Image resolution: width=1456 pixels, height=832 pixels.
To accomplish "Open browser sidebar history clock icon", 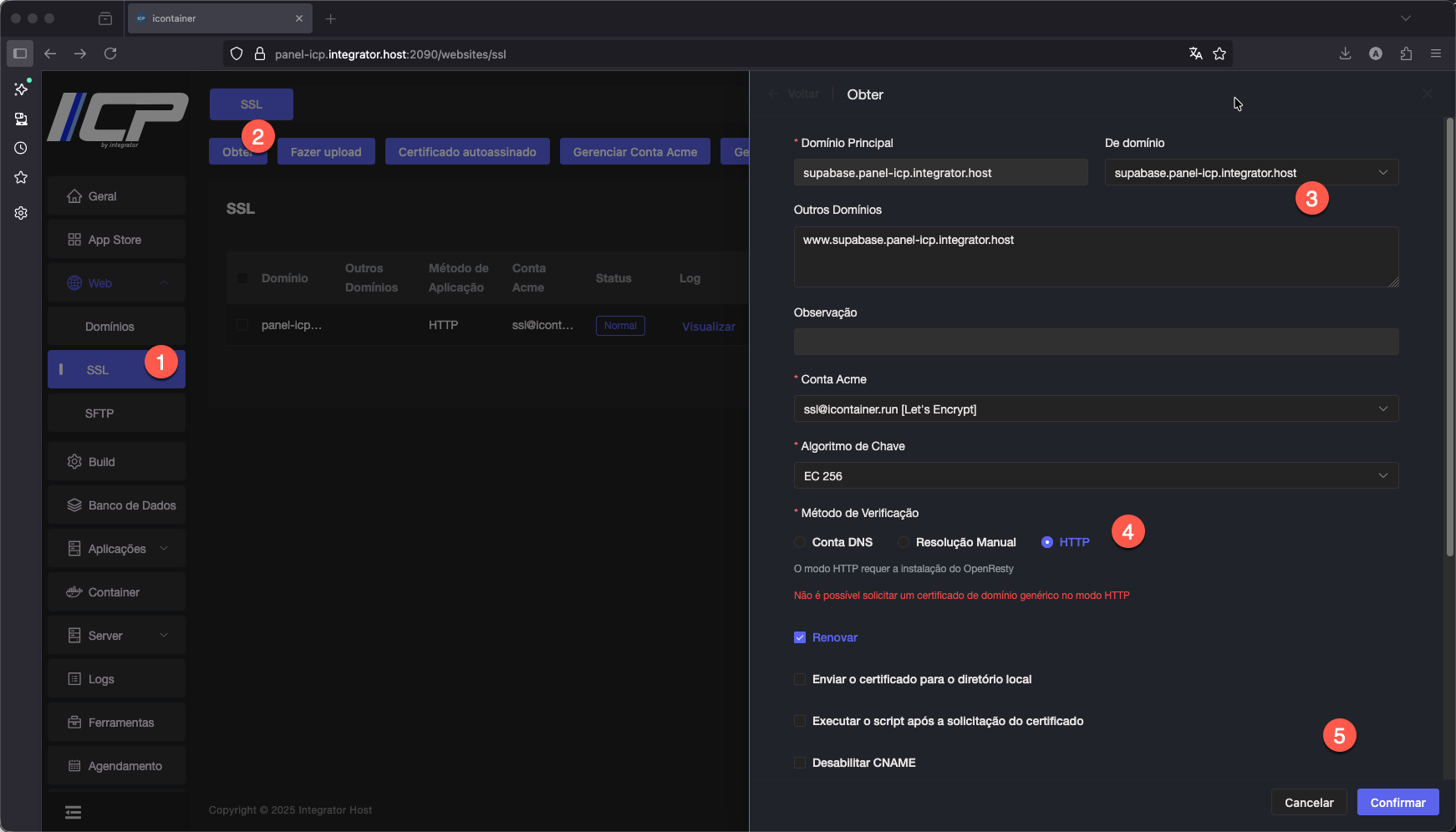I will tap(21, 148).
